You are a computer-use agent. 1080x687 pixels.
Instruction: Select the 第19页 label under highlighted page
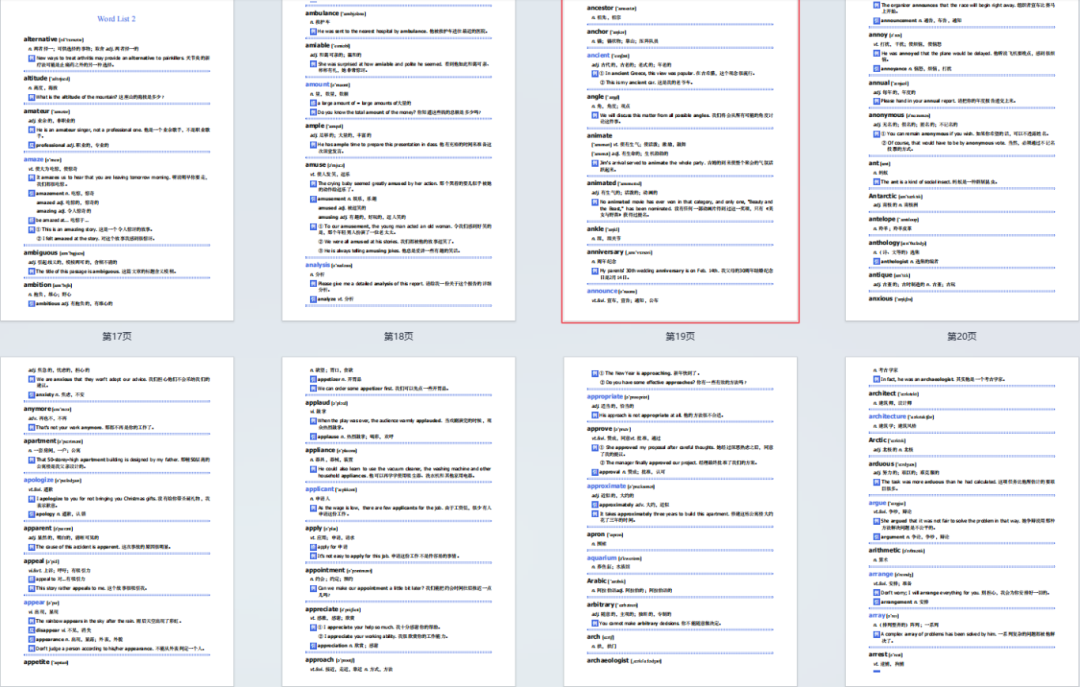pos(680,337)
